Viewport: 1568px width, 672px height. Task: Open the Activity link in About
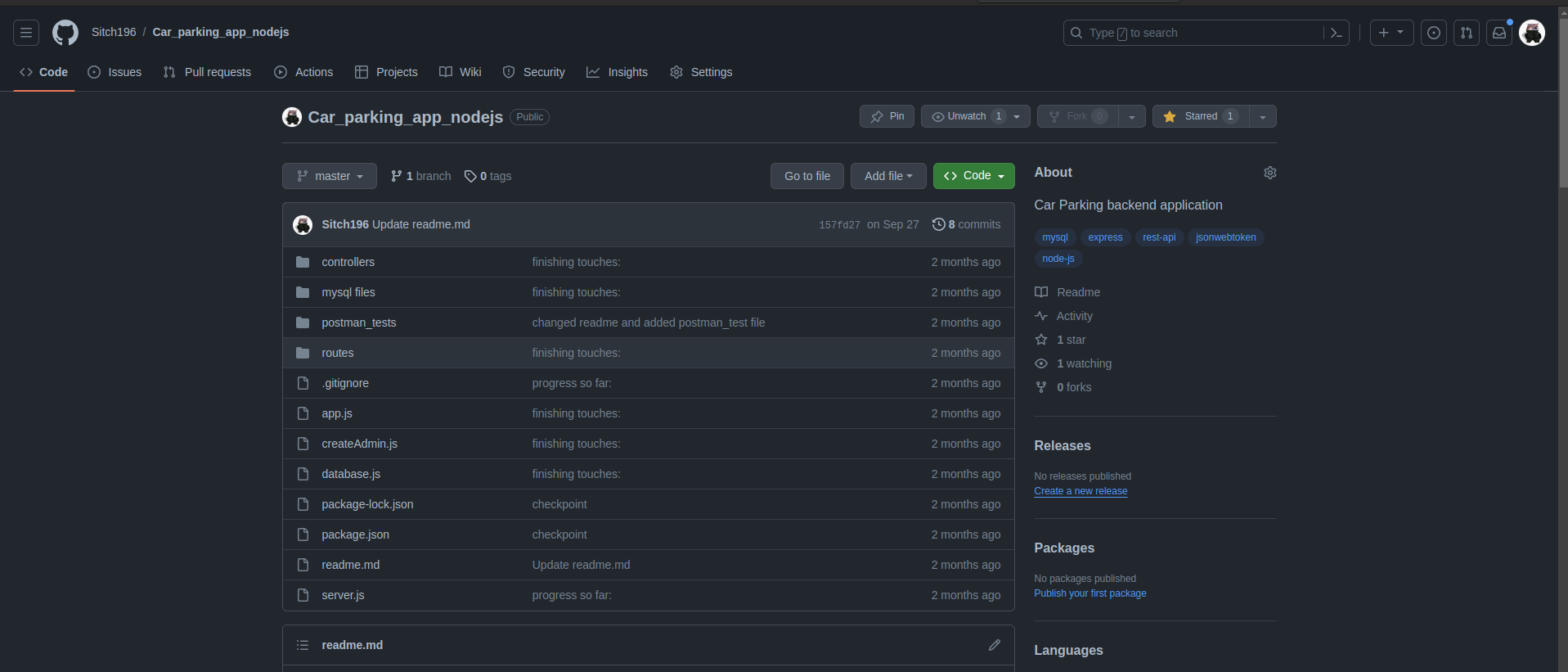(1063, 316)
